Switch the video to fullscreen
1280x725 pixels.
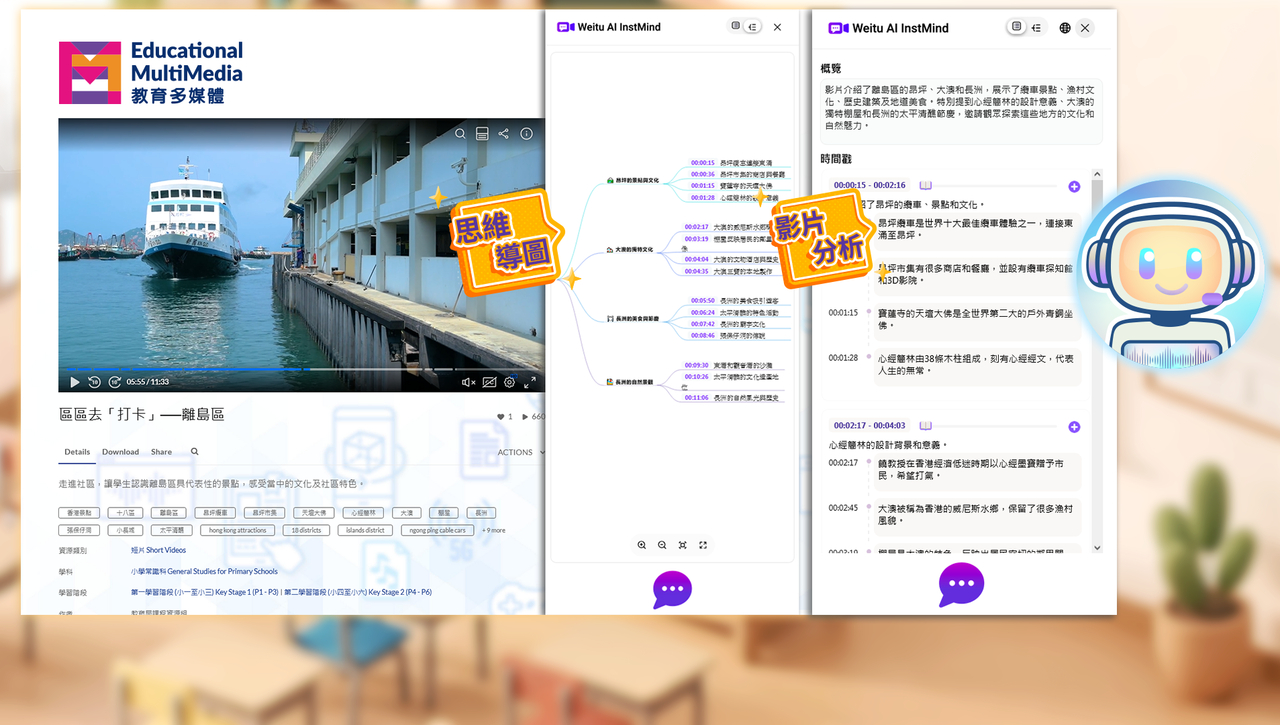tap(530, 382)
